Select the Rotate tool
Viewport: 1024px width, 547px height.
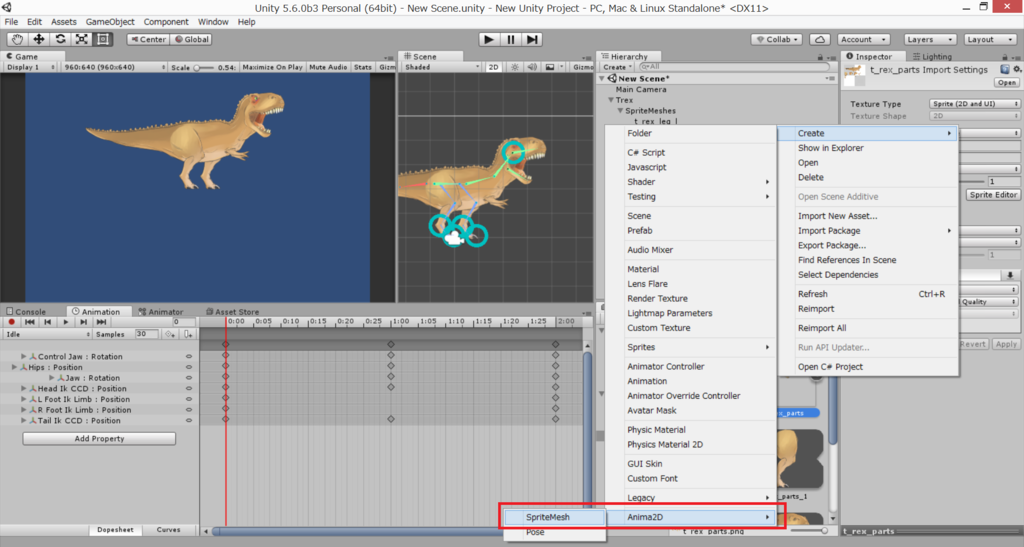click(x=60, y=39)
